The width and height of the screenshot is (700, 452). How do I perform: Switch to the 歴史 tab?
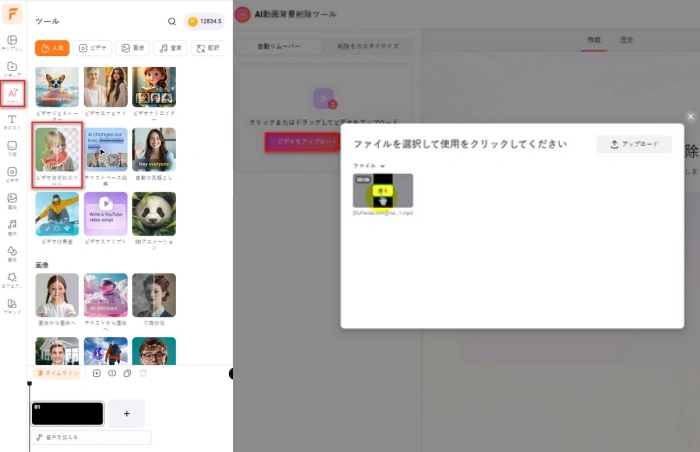627,40
